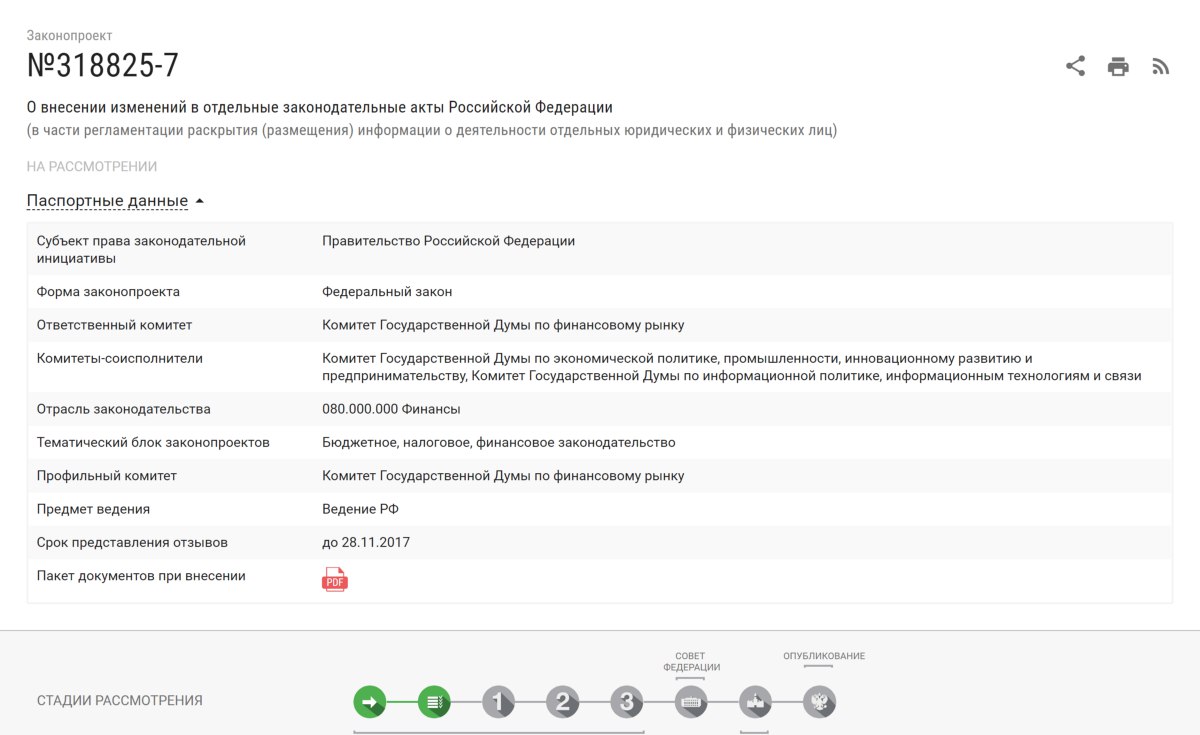Select the green list preliminary review stage
This screenshot has width=1200, height=735.
point(434,702)
